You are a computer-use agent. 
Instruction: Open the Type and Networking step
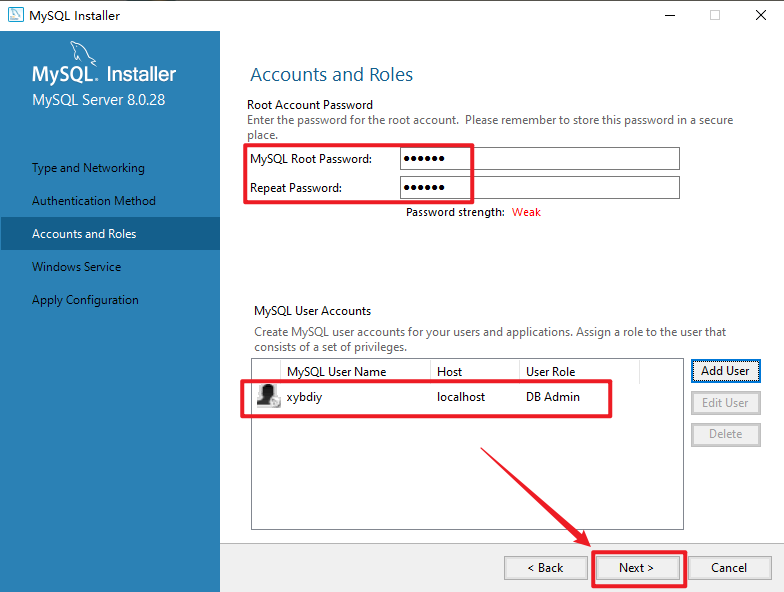[88, 168]
